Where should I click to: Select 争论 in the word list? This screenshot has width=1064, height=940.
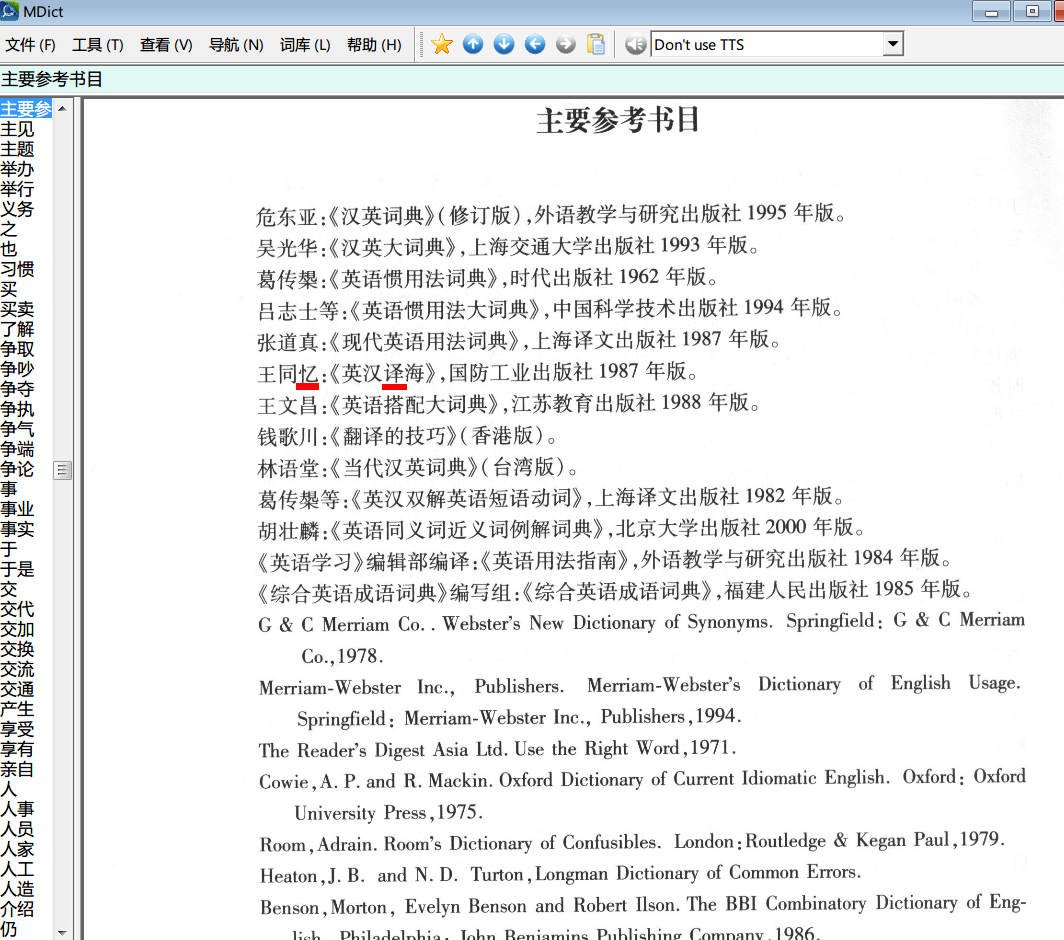[17, 469]
